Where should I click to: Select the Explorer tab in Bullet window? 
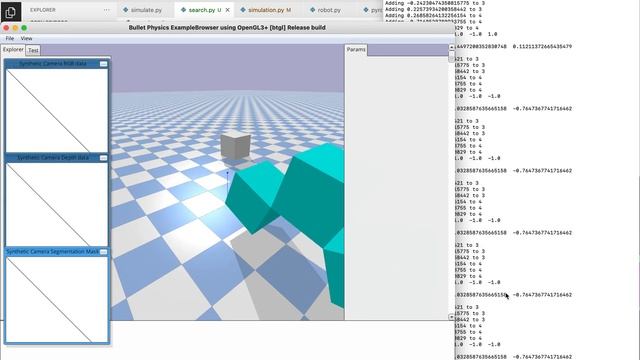pos(13,49)
